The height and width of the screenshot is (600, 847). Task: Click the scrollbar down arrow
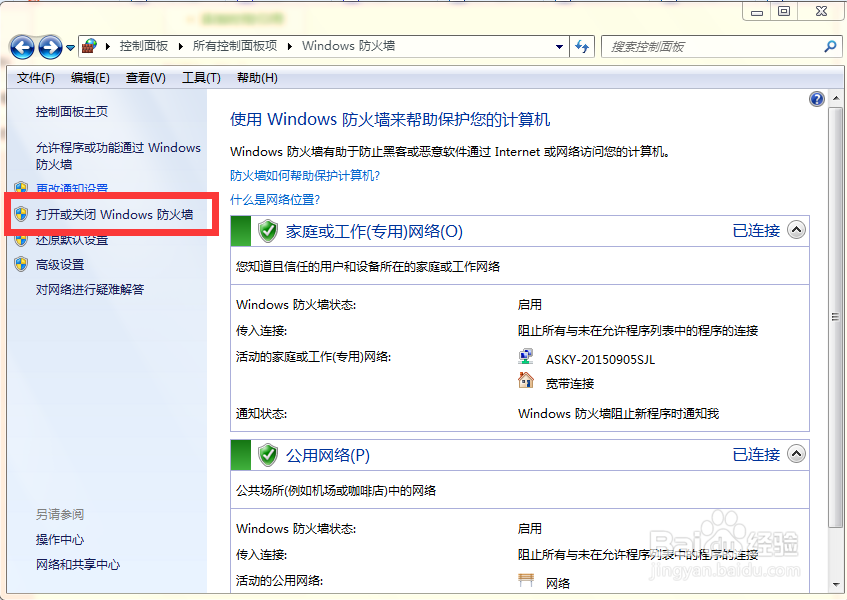836,584
